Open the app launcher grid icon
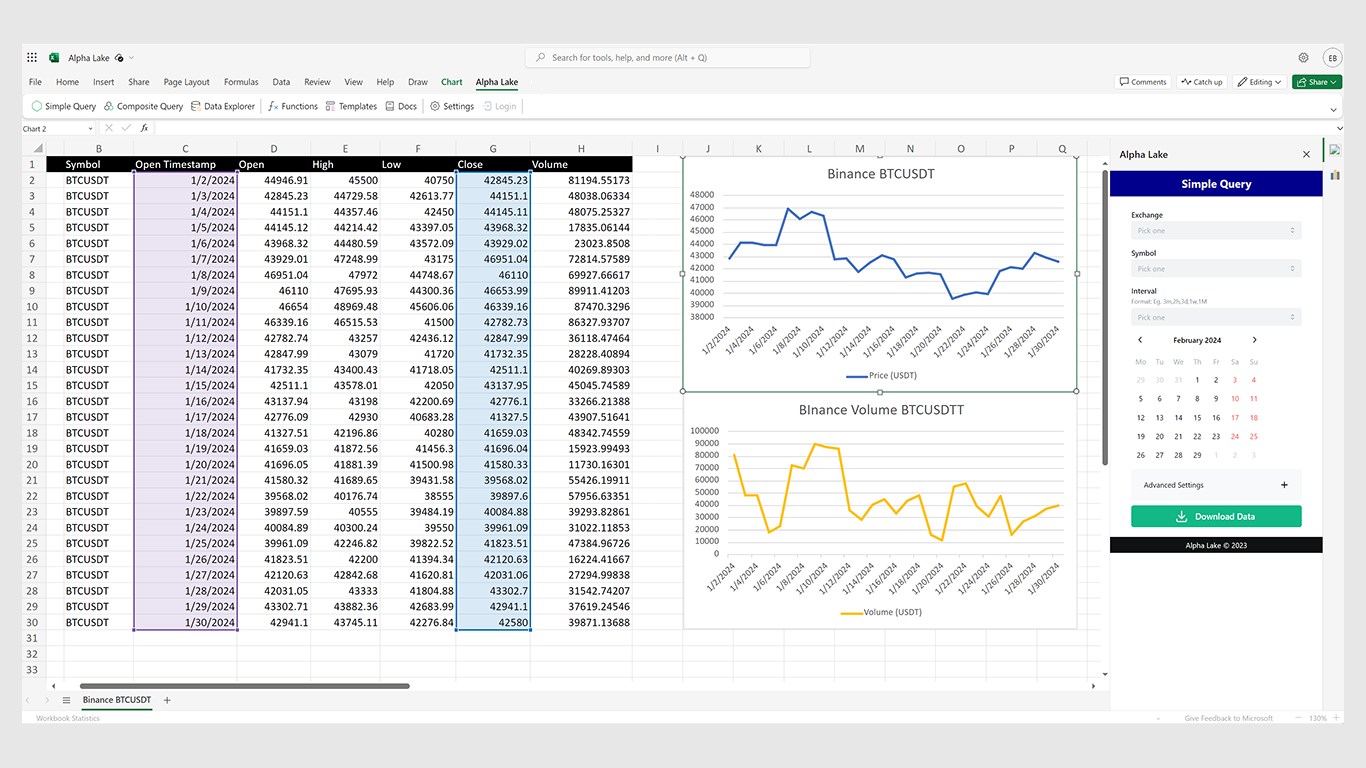Screen dimensions: 1366x768 [x=32, y=58]
